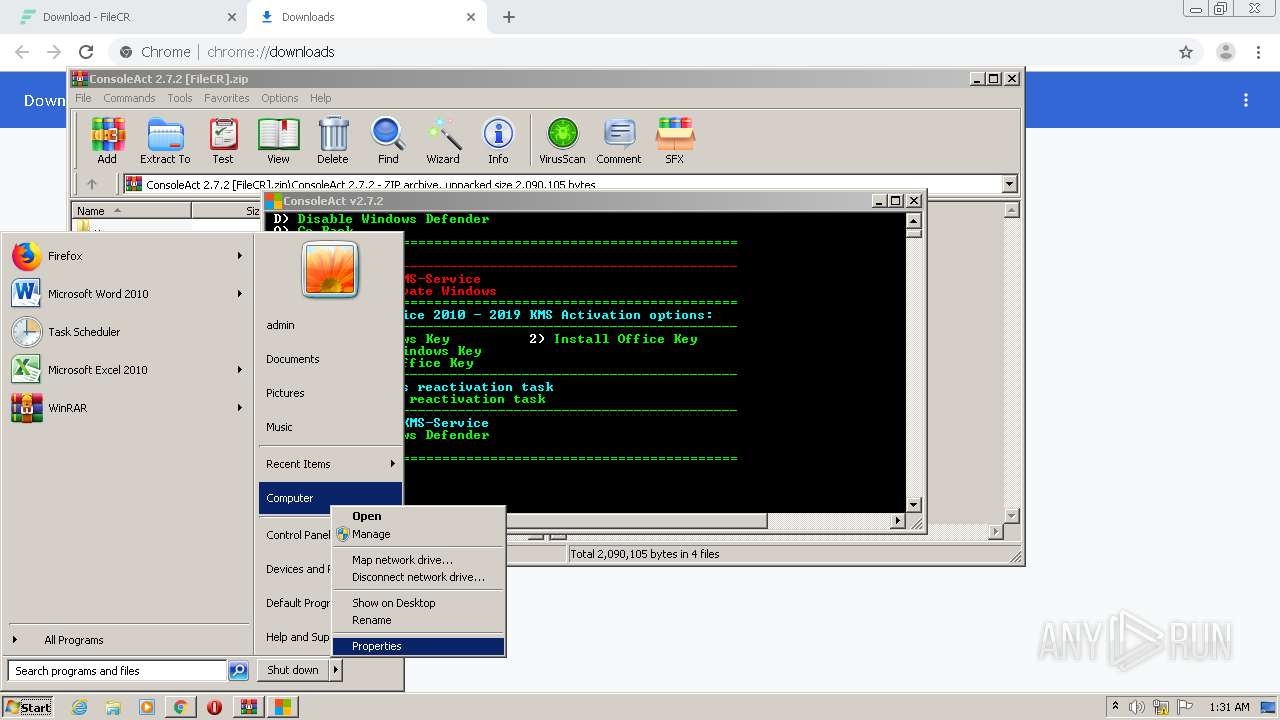Screen dimensions: 1280x720
Task: Click the ConsoleAct taskbar button
Action: point(283,707)
